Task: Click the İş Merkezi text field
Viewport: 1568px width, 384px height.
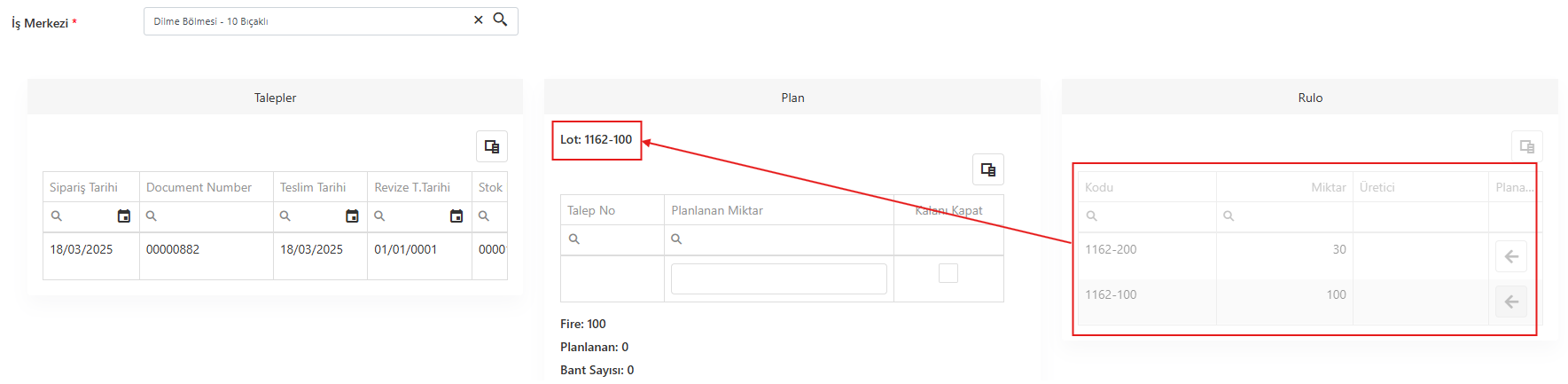Action: [310, 21]
